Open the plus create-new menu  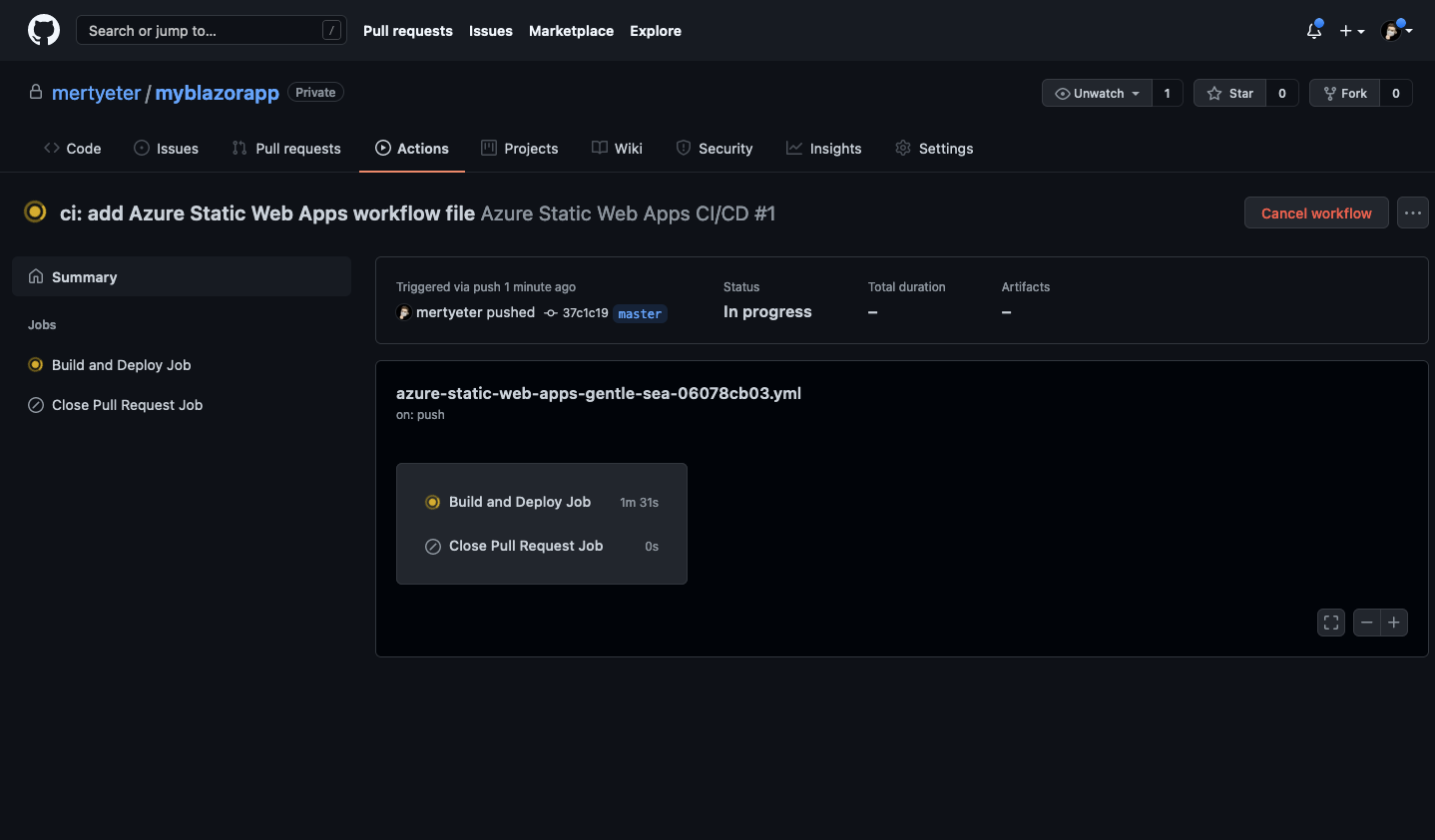click(x=1352, y=31)
